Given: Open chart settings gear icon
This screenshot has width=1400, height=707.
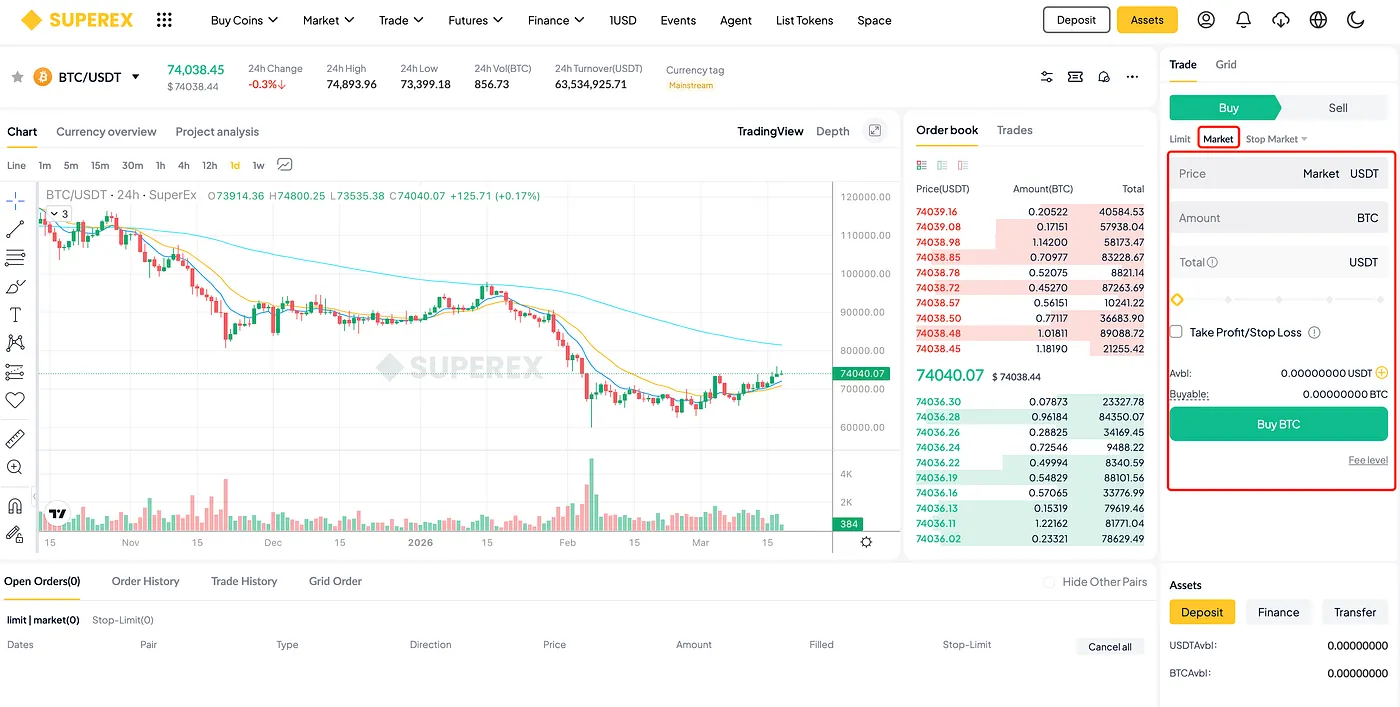Looking at the screenshot, I should tap(866, 542).
